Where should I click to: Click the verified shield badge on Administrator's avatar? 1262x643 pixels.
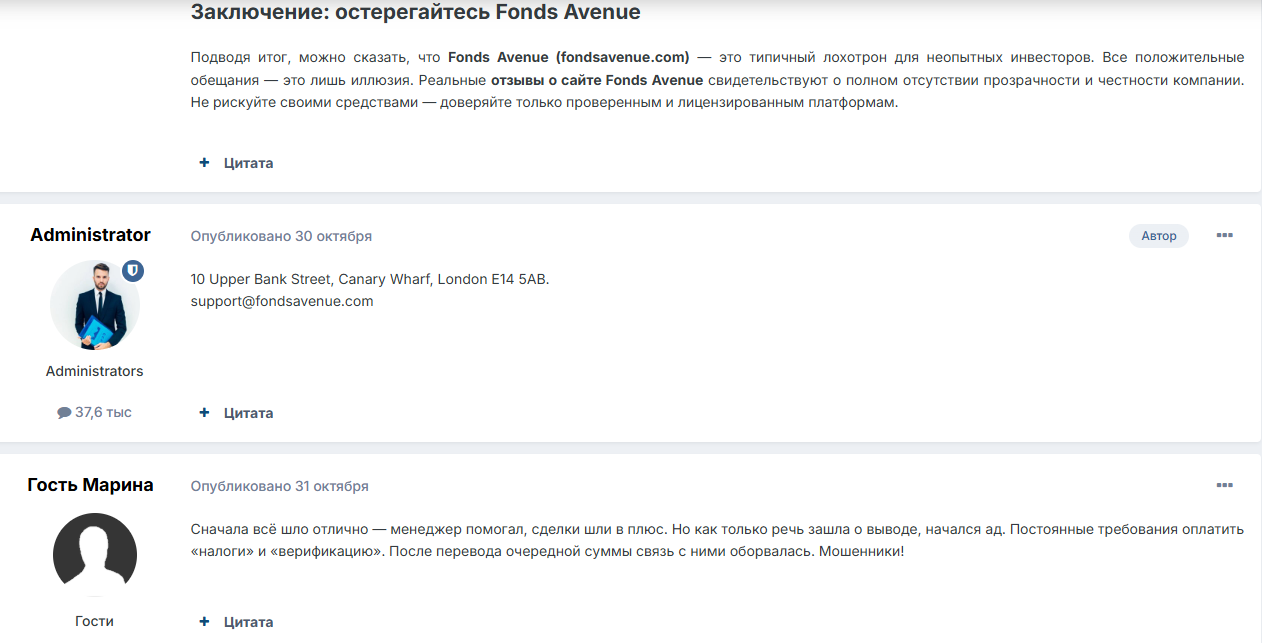133,270
